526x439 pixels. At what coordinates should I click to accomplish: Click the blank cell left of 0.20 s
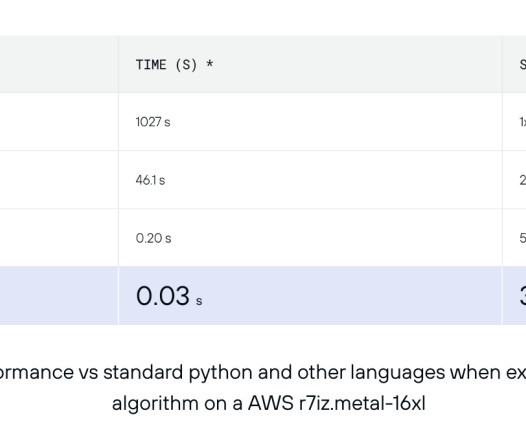pos(59,238)
